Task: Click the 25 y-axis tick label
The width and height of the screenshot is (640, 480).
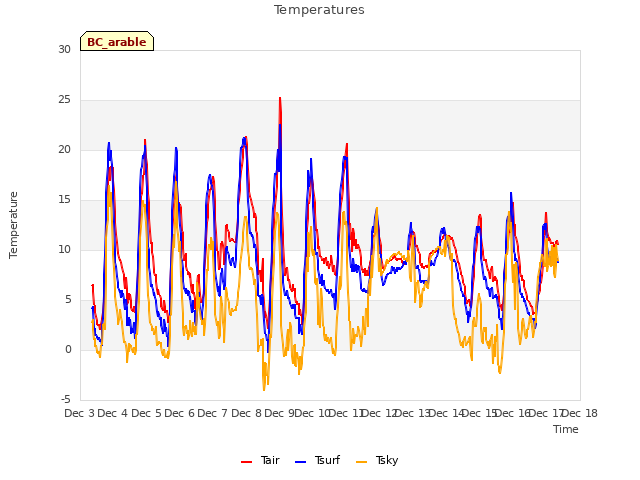Action: click(x=64, y=100)
